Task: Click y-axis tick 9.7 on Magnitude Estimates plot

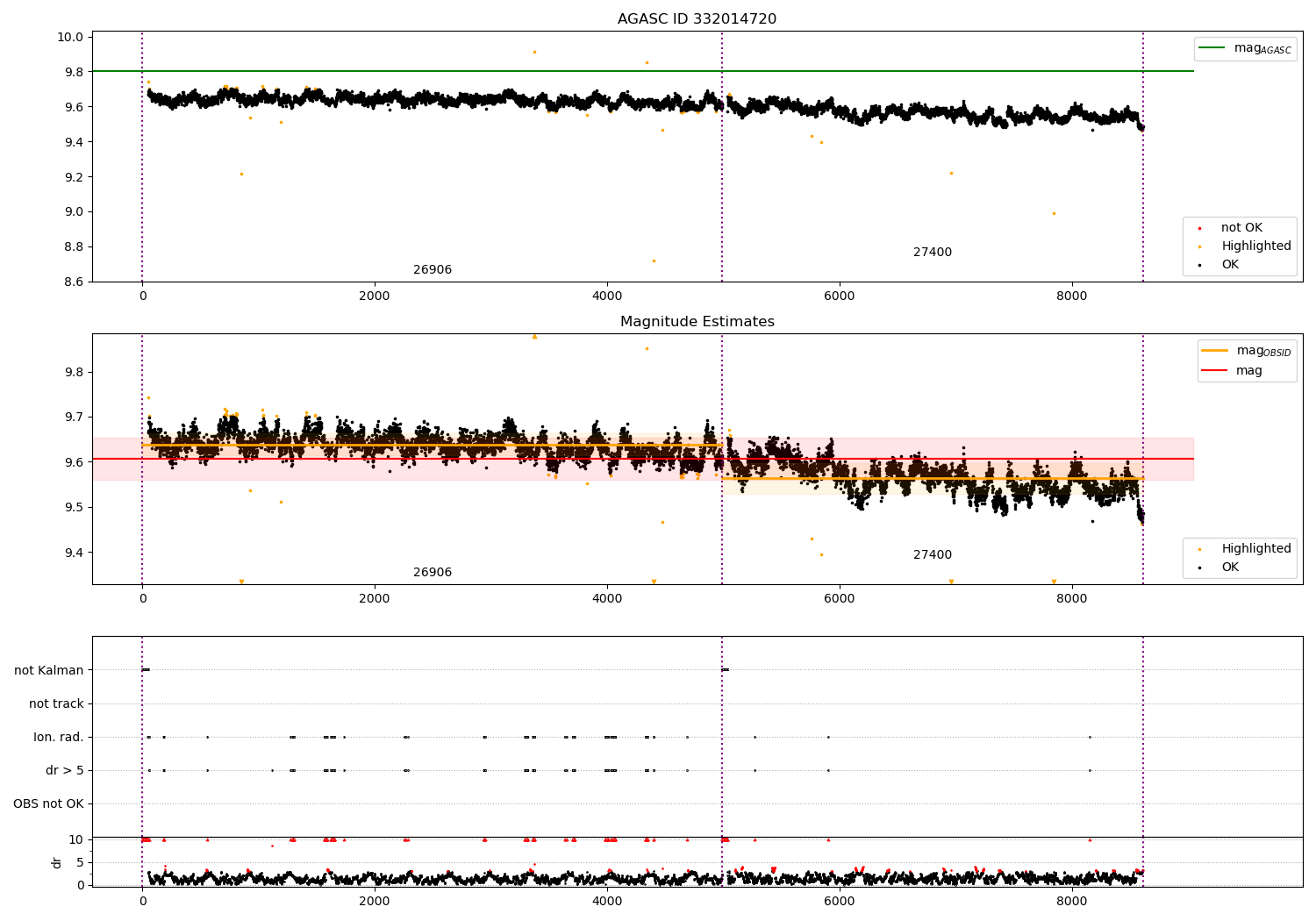Action: pos(74,418)
